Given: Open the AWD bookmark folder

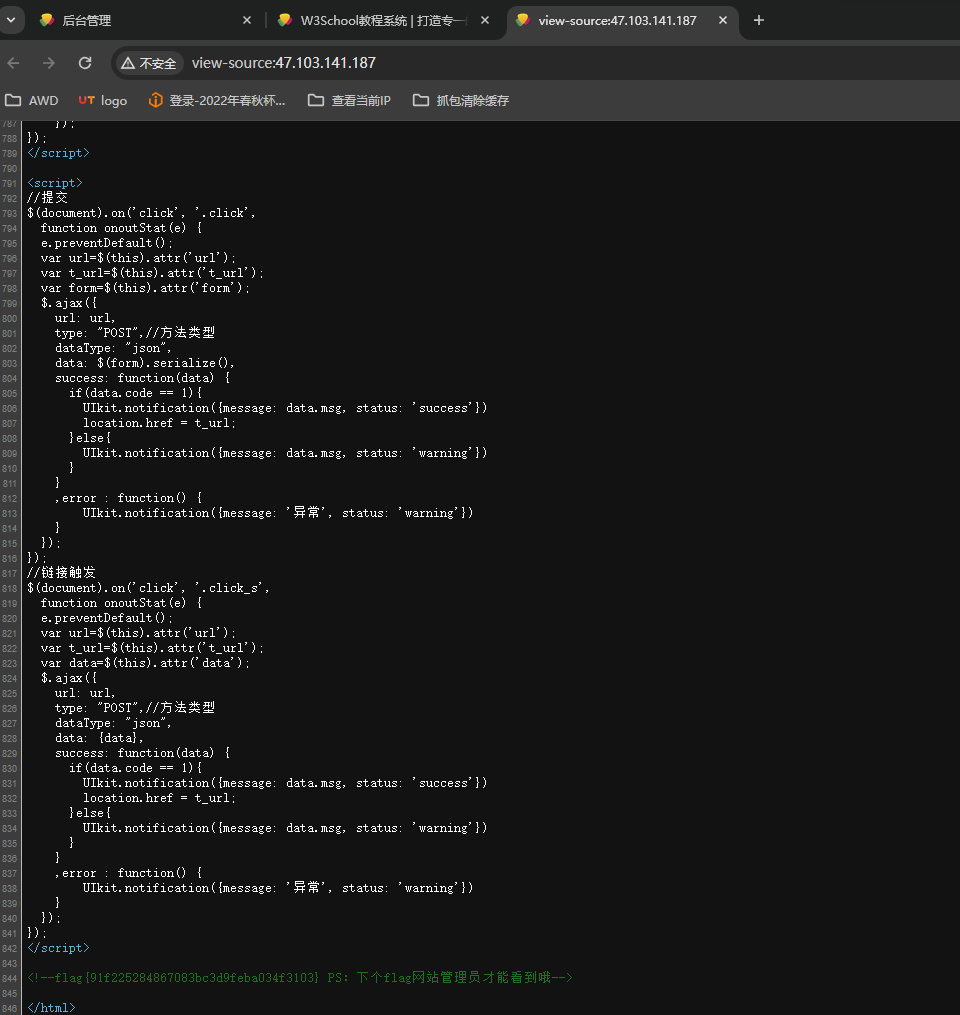Looking at the screenshot, I should pyautogui.click(x=32, y=100).
